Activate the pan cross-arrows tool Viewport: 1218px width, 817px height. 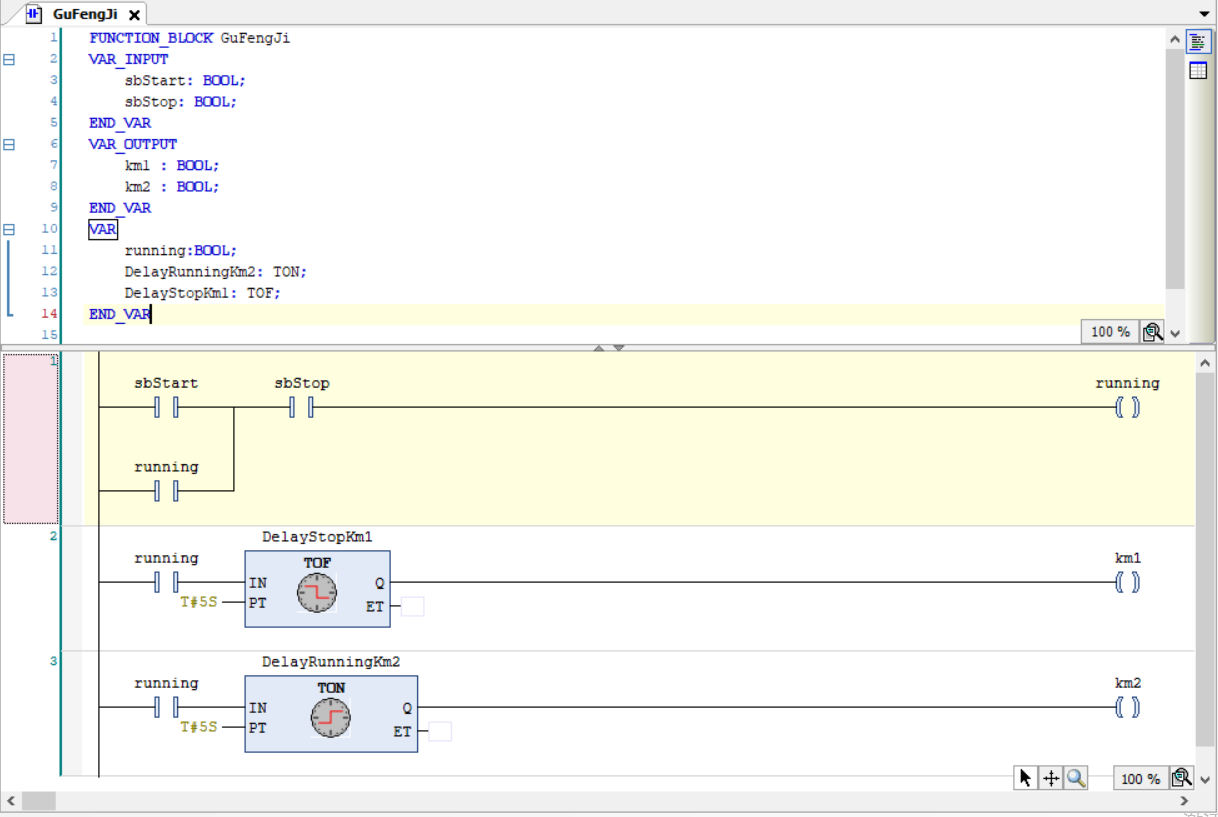coord(1050,778)
